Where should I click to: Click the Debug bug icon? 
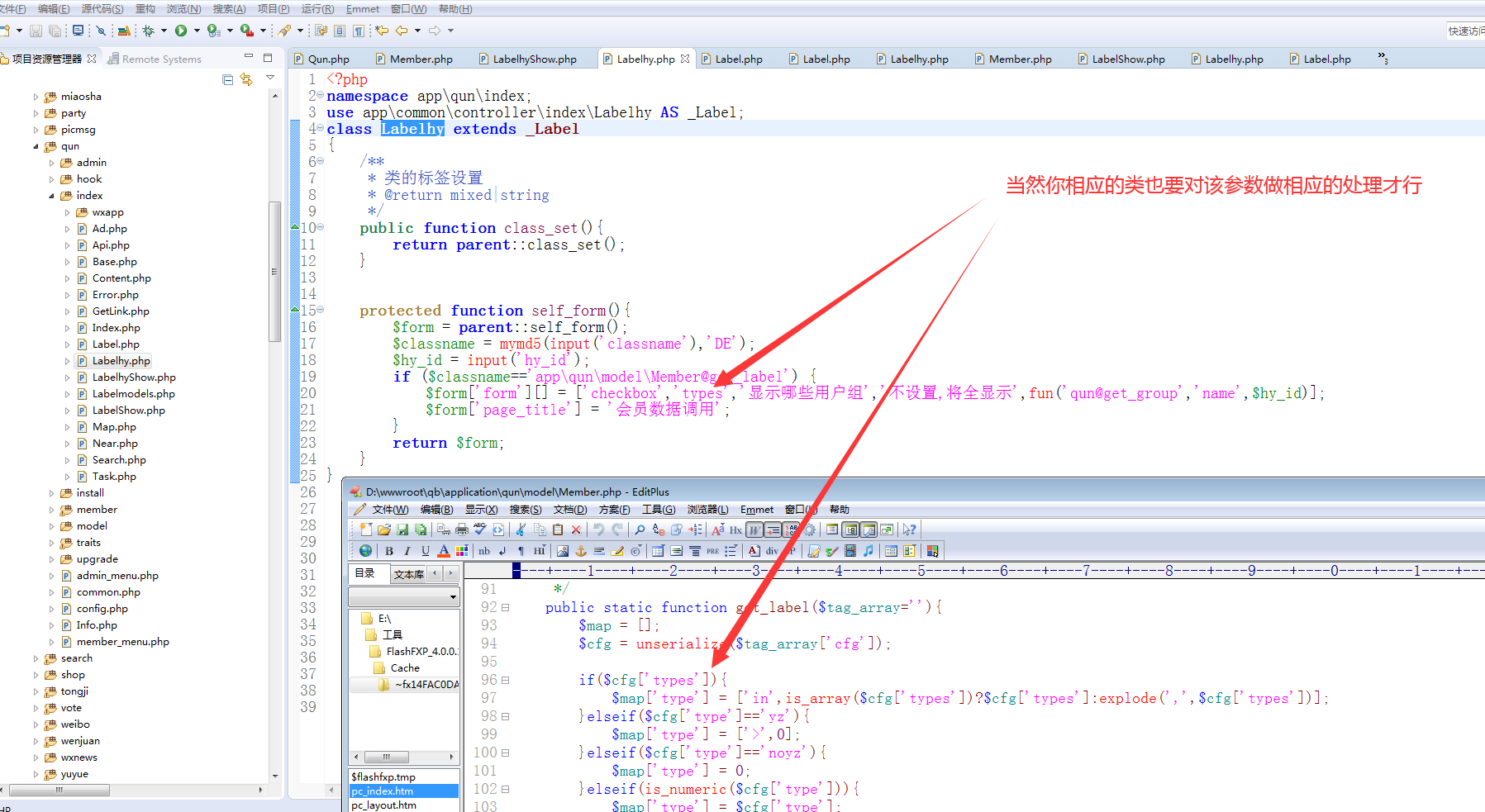pyautogui.click(x=149, y=31)
